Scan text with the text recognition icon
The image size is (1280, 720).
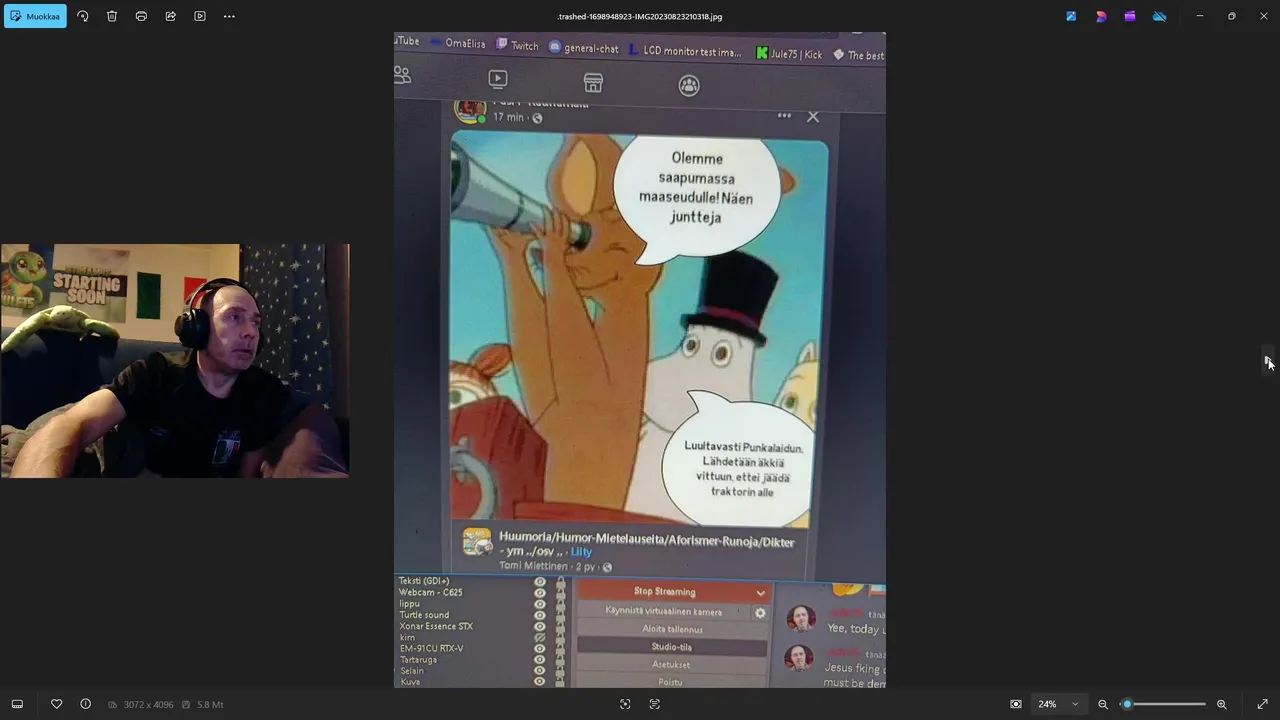coord(655,704)
